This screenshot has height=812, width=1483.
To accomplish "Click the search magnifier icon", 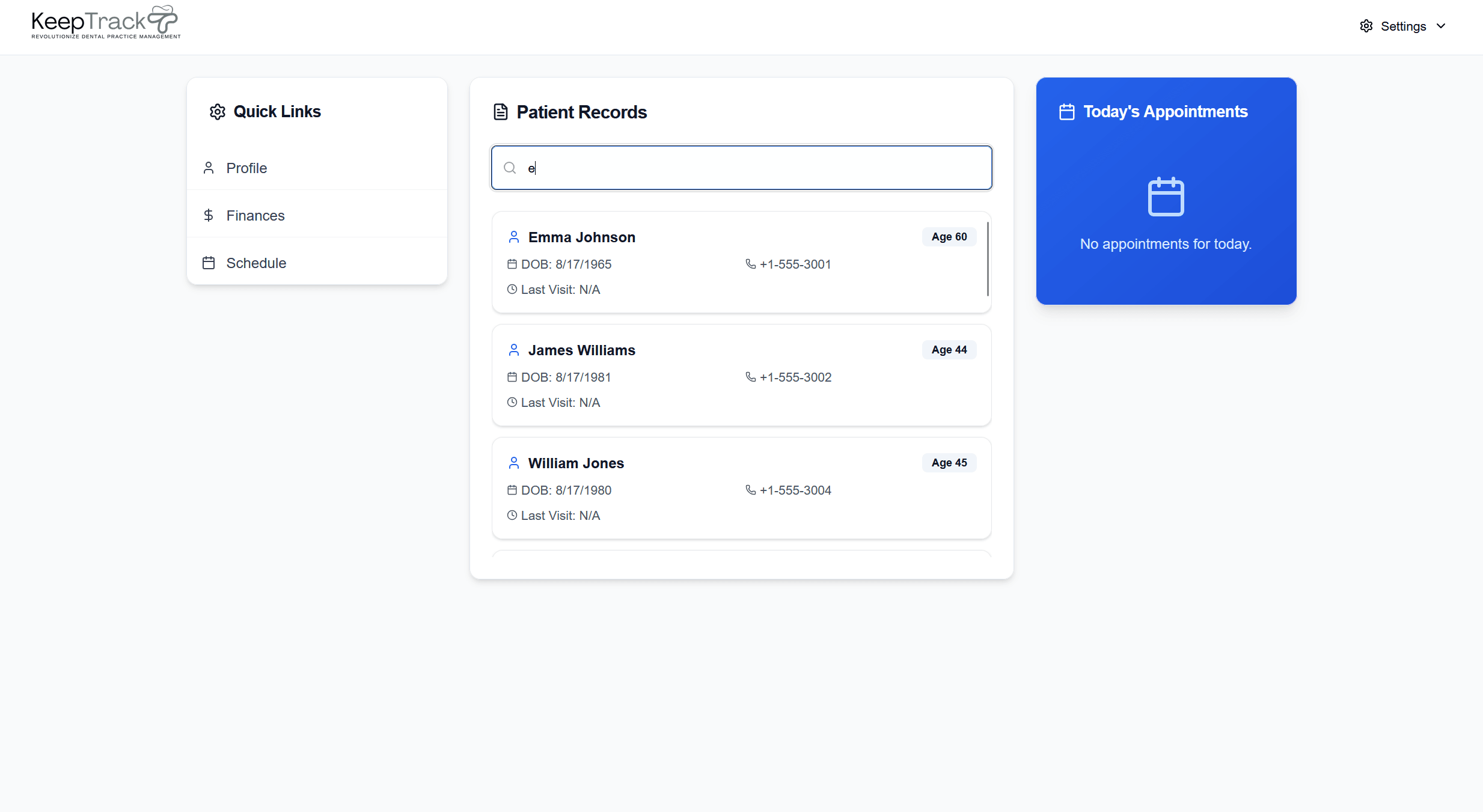I will coord(510,168).
